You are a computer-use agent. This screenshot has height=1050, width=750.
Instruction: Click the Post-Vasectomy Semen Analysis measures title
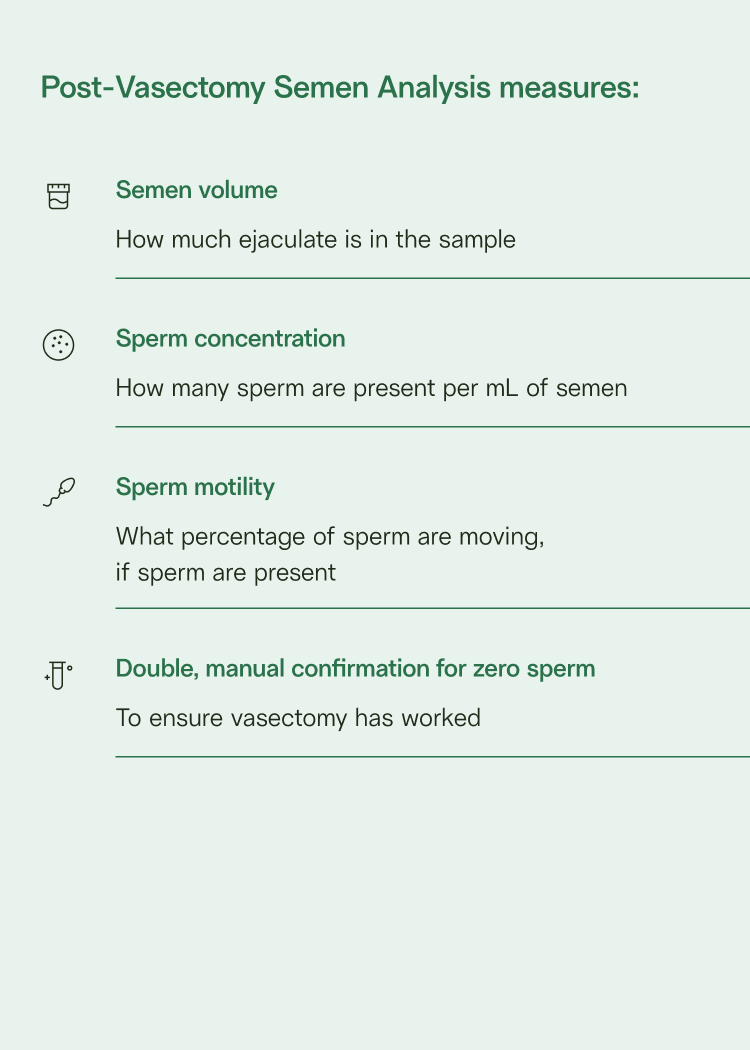click(x=340, y=88)
